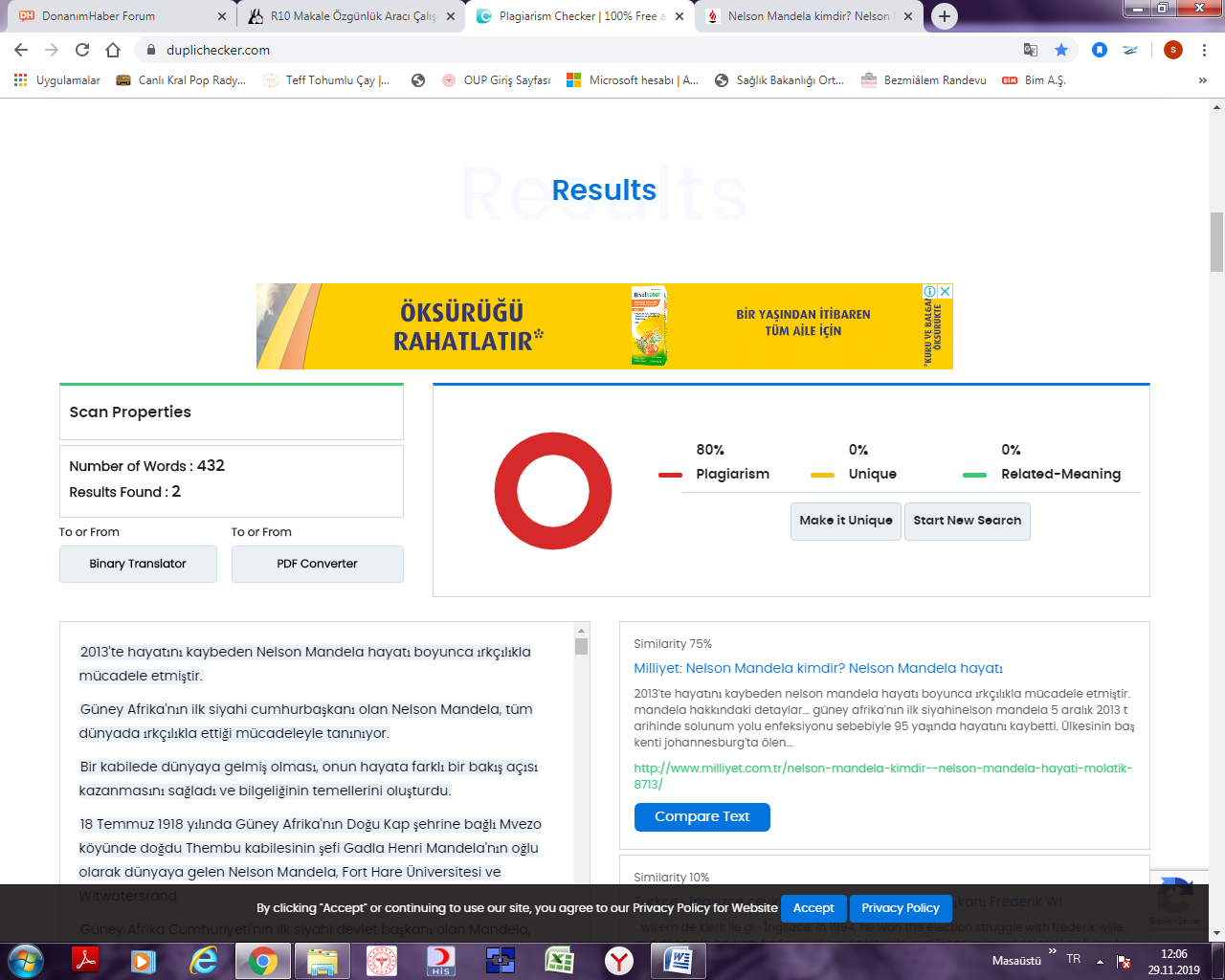Bookmark this page with the star icon
This screenshot has width=1225, height=980.
1061,50
